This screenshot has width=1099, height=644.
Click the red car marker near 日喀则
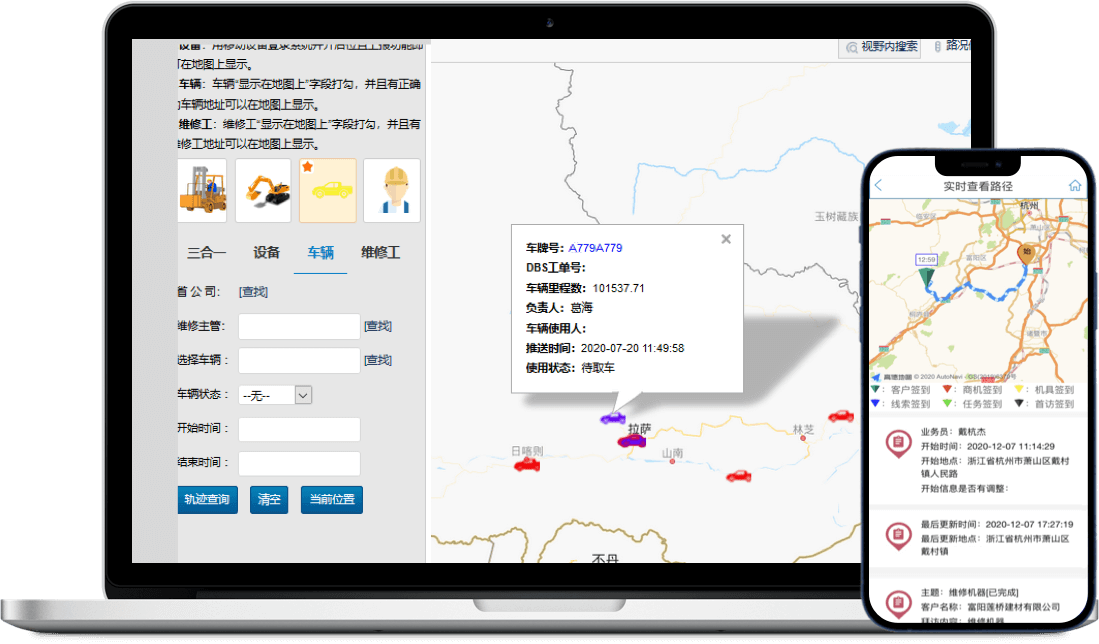point(527,465)
